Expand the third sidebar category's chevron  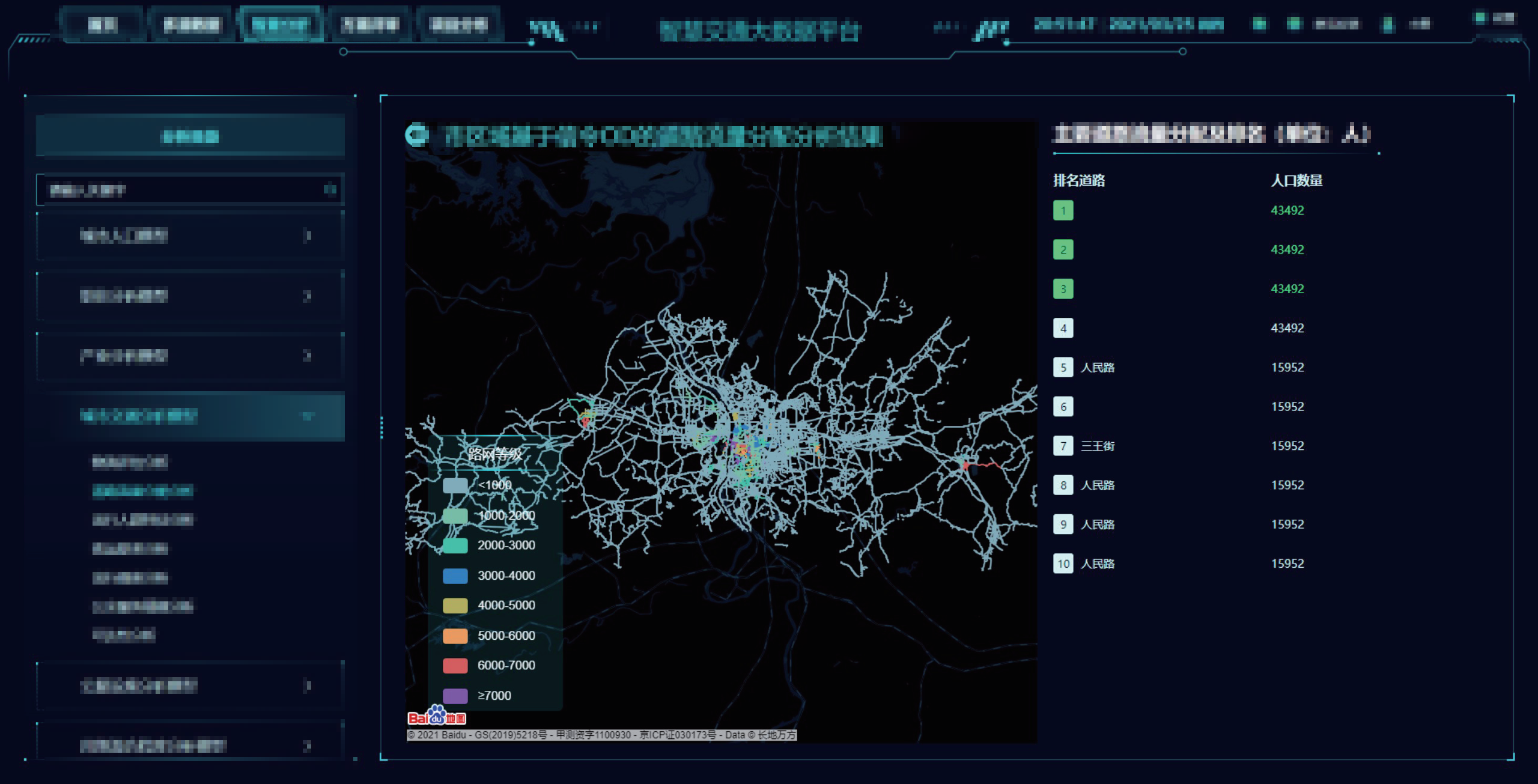tap(307, 356)
